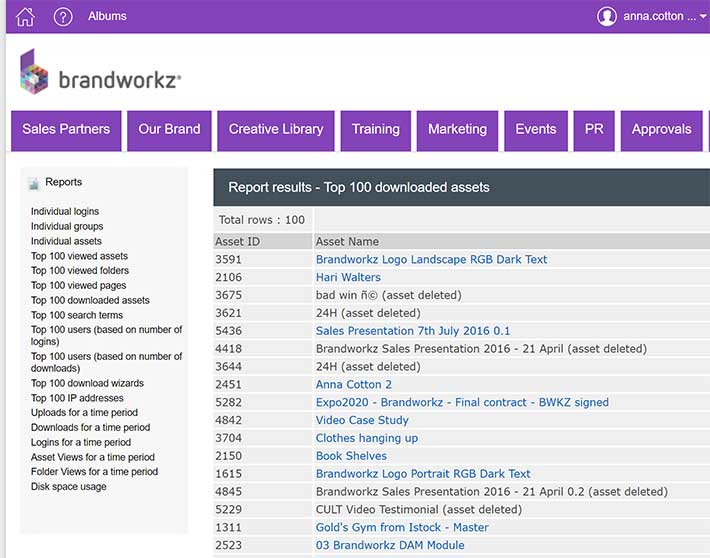Click the Reports panel icon

pos(34,183)
